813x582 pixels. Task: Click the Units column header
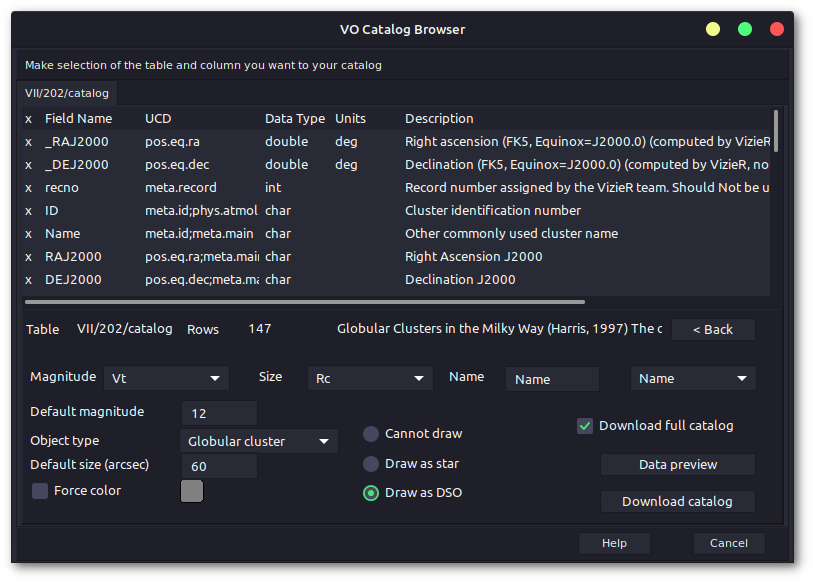click(x=351, y=119)
